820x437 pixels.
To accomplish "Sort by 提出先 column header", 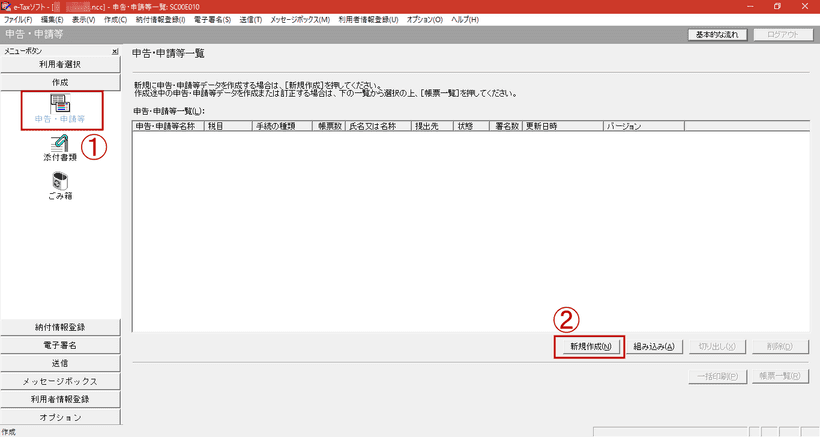I will click(x=432, y=126).
